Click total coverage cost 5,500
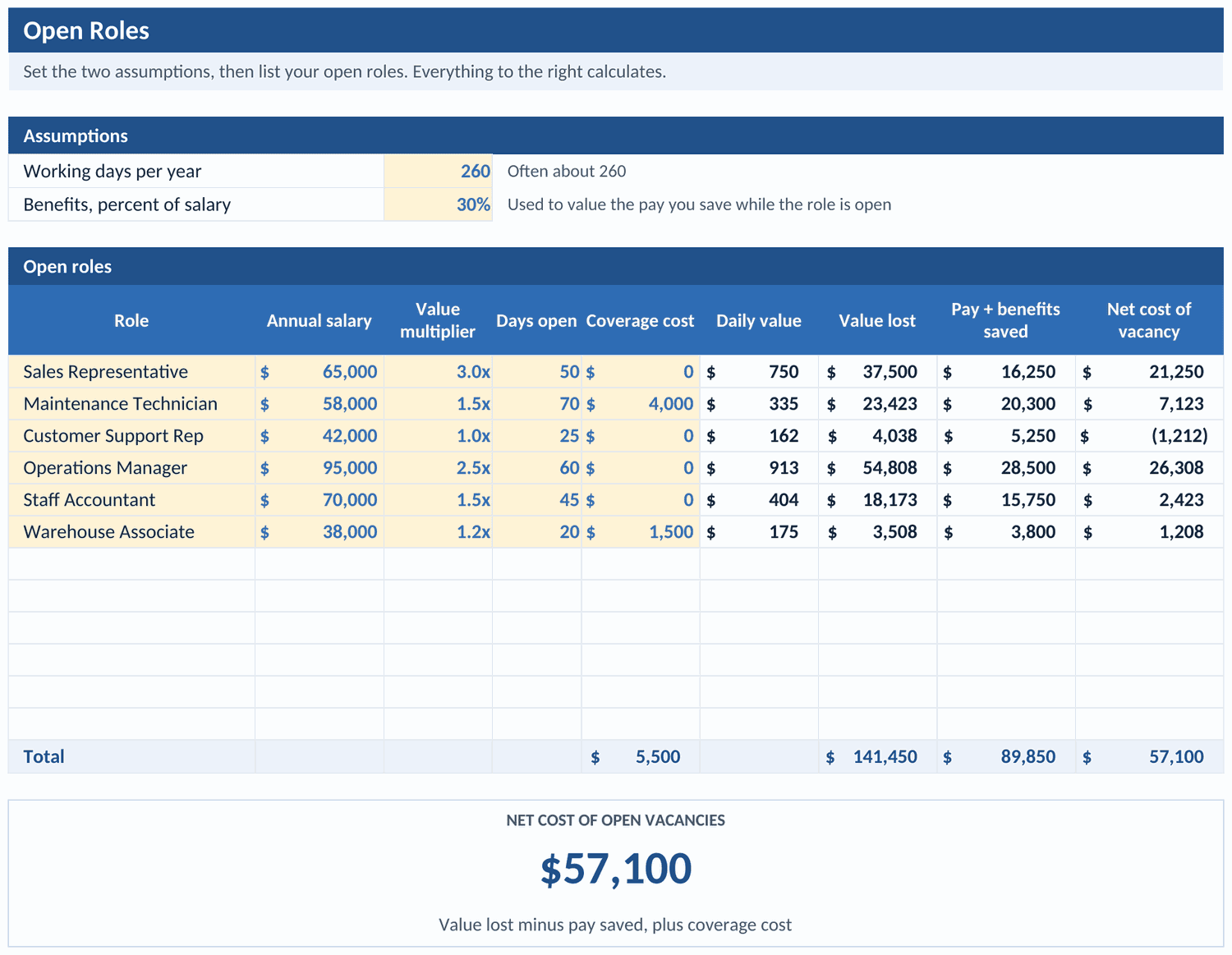Screen dimensions: 1232x955 (641, 756)
